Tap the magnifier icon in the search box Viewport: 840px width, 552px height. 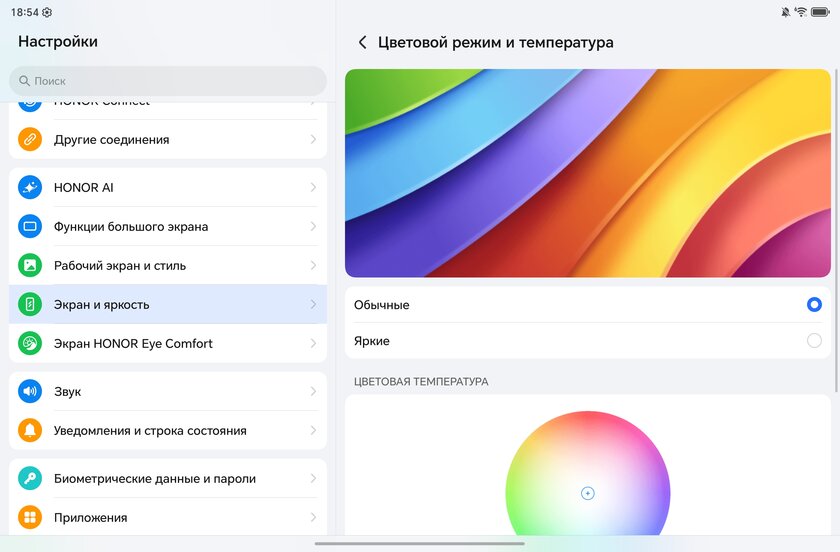click(24, 81)
